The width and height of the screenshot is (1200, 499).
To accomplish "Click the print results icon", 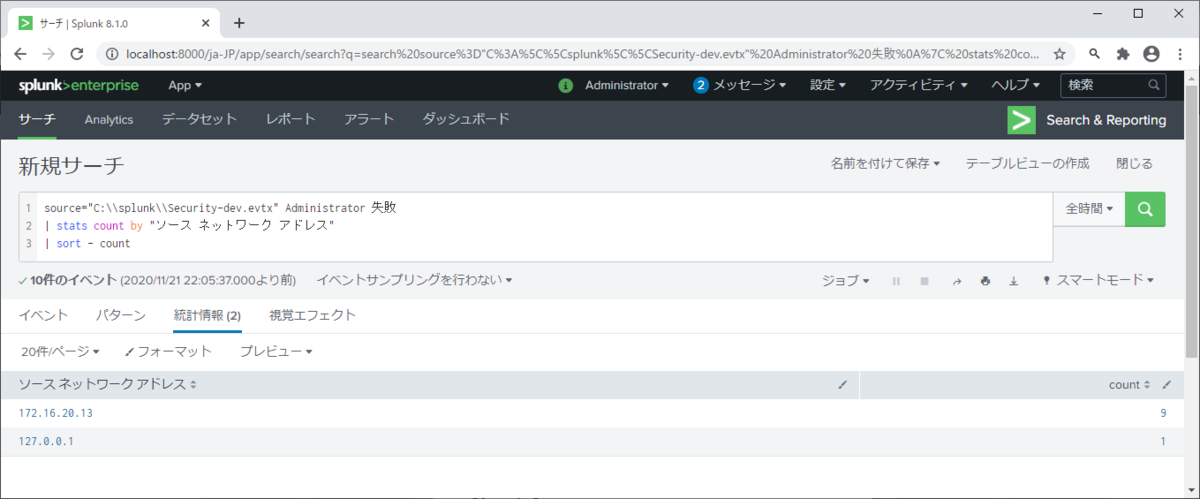I will [985, 281].
